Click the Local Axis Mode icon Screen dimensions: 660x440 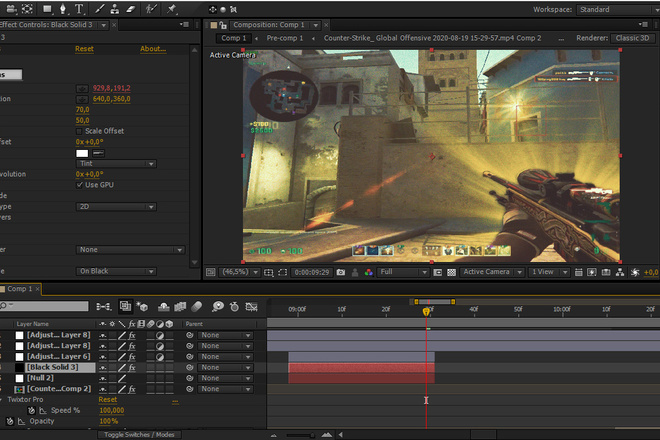[x=213, y=9]
